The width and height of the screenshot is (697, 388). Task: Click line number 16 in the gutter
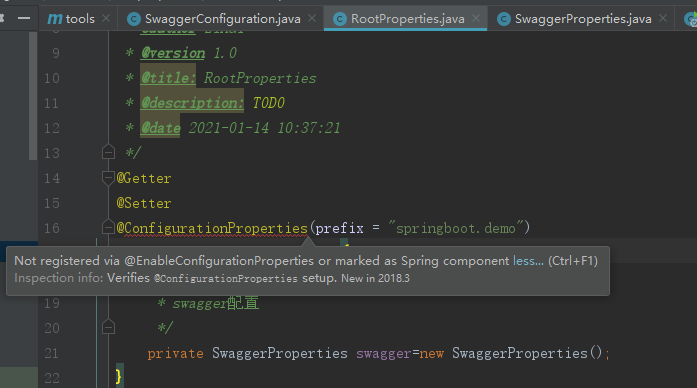click(52, 228)
